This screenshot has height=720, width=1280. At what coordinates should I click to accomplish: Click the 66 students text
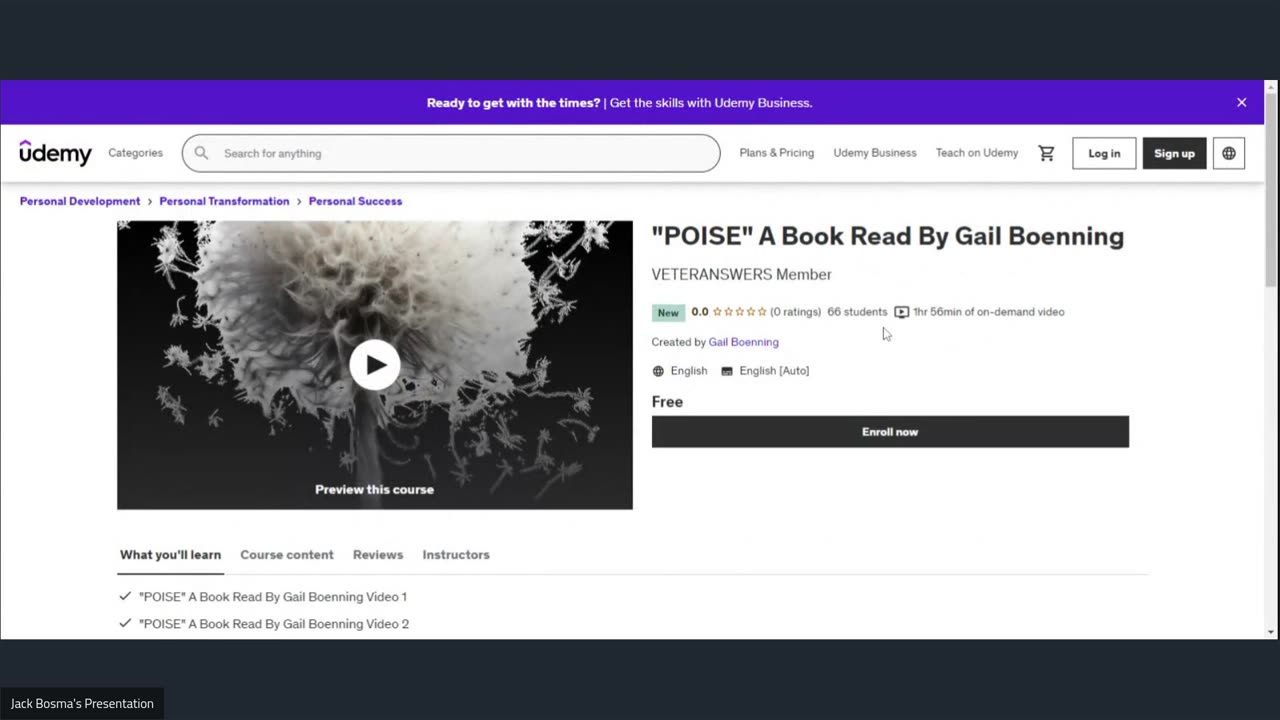tap(857, 312)
